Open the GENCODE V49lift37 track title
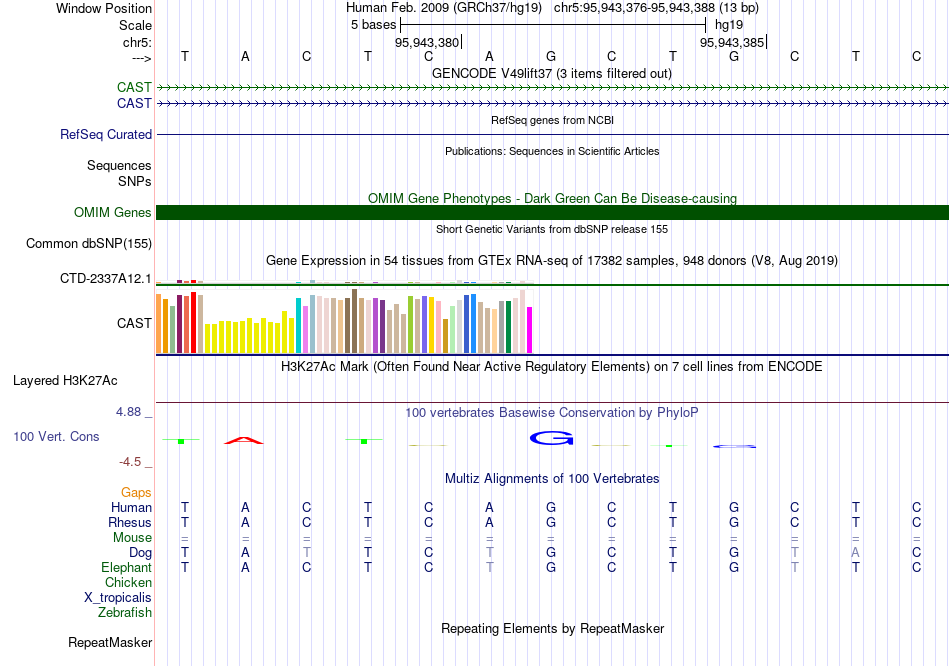 [x=552, y=74]
